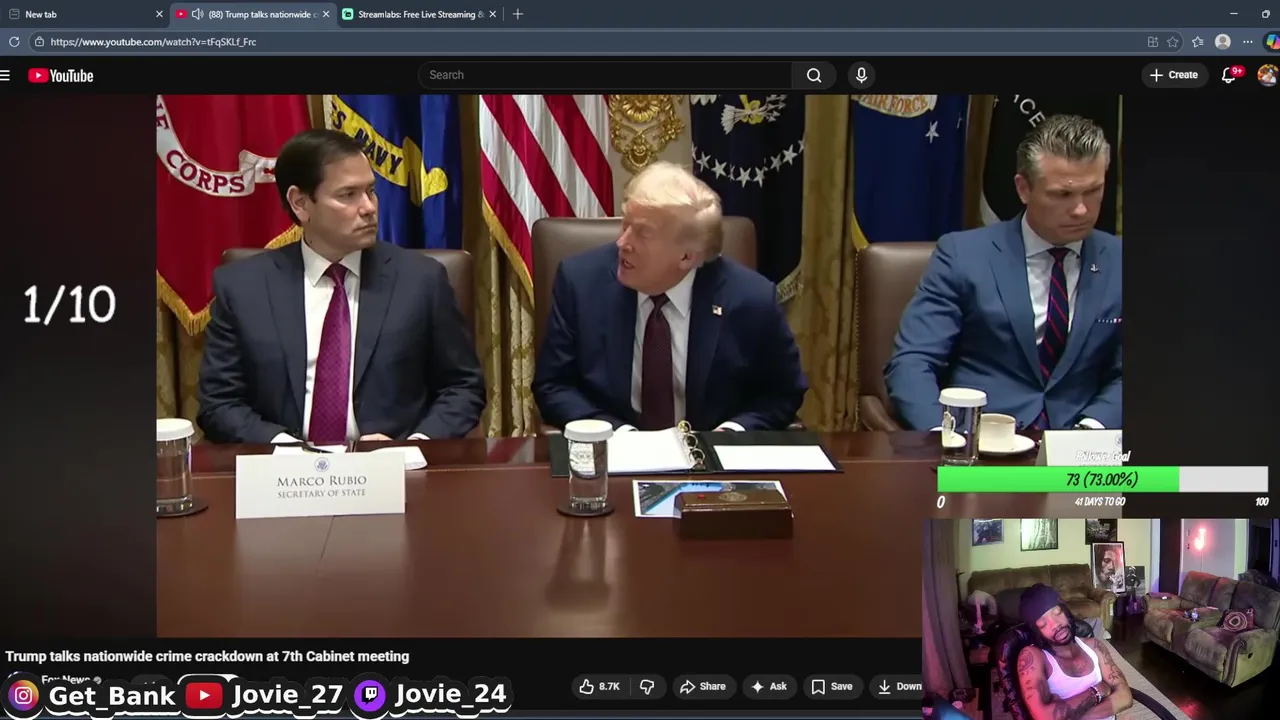Close the New tab tab
Image resolution: width=1280 pixels, height=720 pixels.
coord(159,14)
